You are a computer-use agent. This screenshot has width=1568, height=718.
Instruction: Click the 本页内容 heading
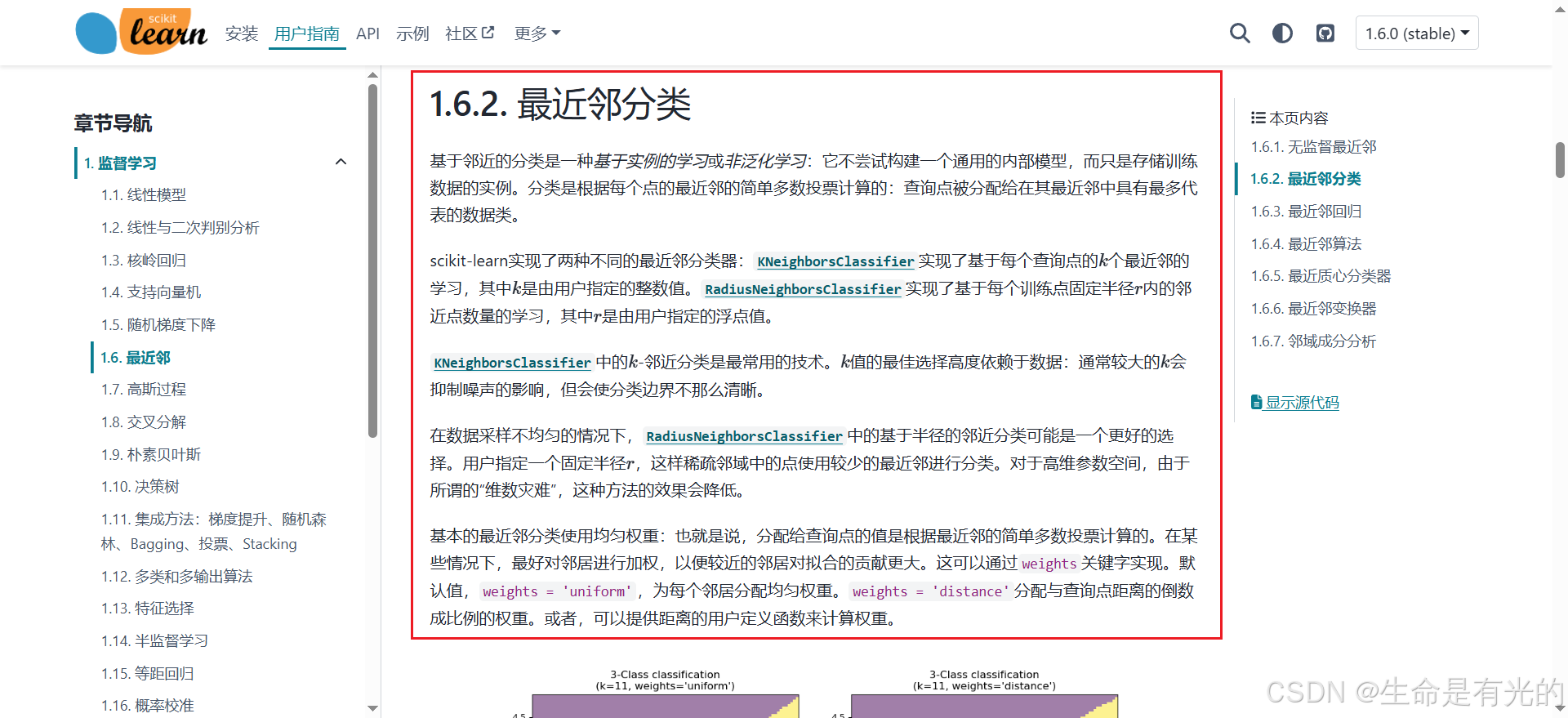pos(1290,118)
